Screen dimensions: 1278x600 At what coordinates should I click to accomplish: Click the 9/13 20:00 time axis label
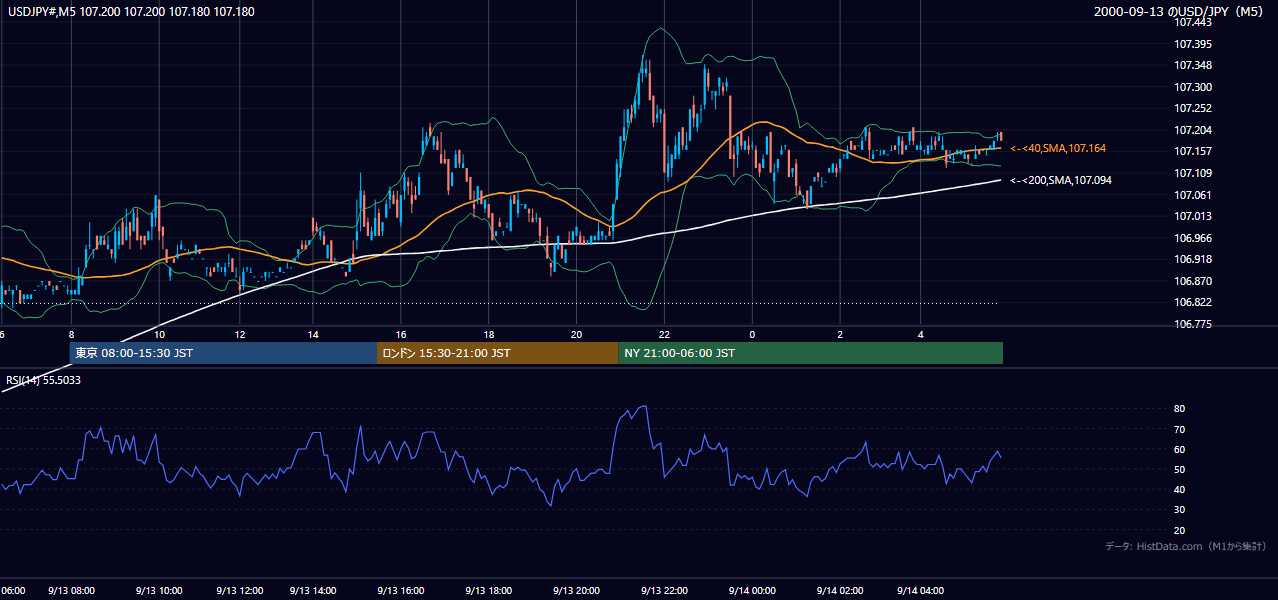click(x=576, y=591)
